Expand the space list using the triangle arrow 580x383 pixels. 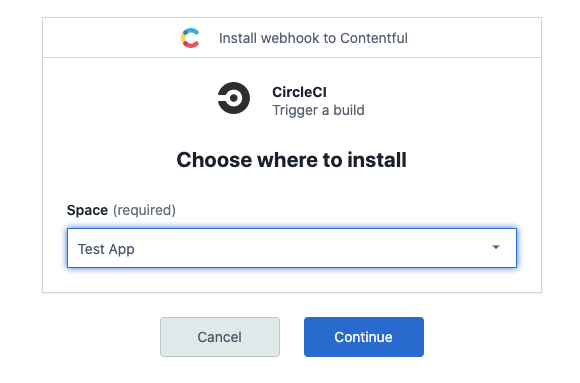click(x=496, y=247)
